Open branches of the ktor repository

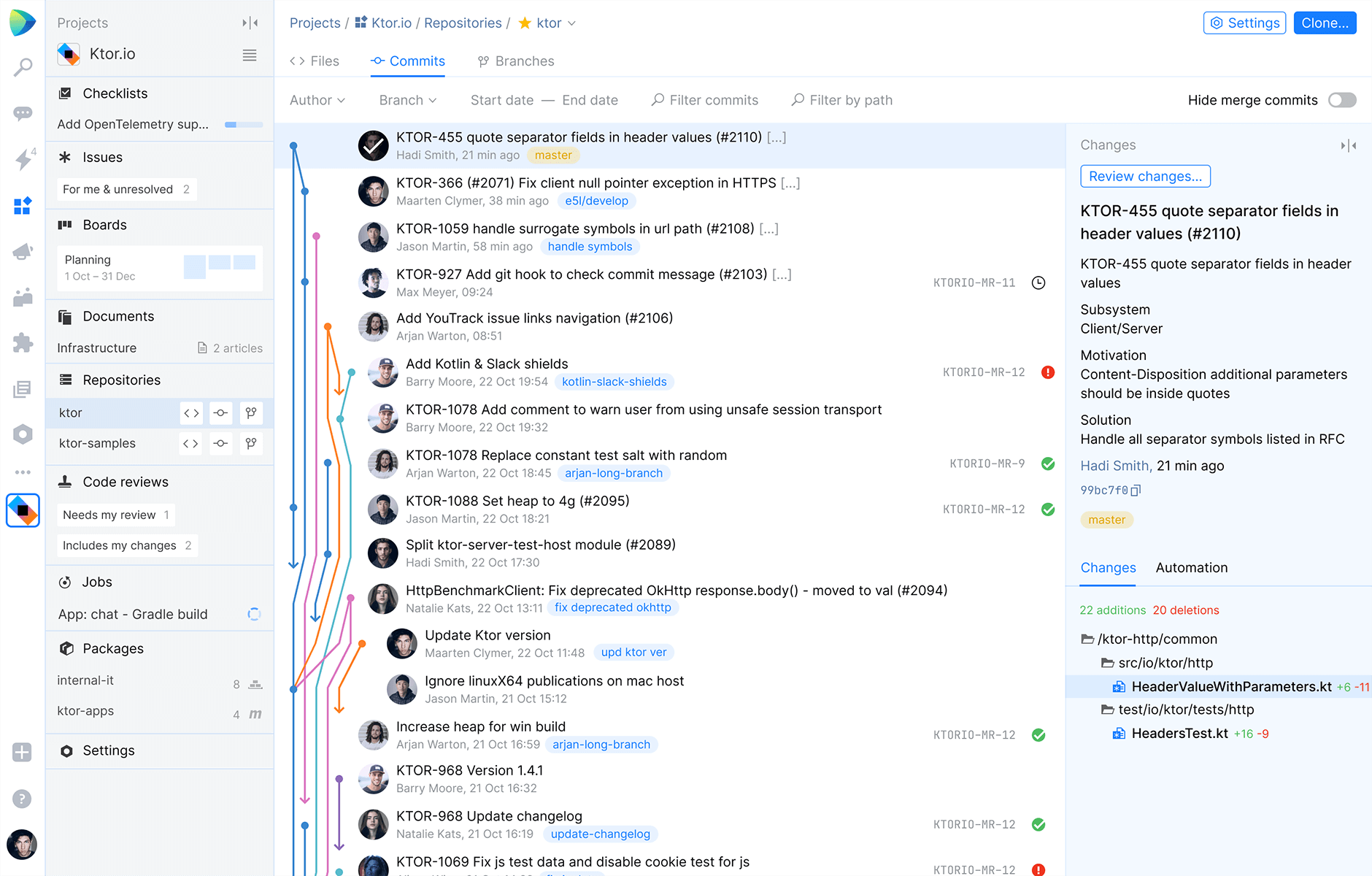[251, 412]
